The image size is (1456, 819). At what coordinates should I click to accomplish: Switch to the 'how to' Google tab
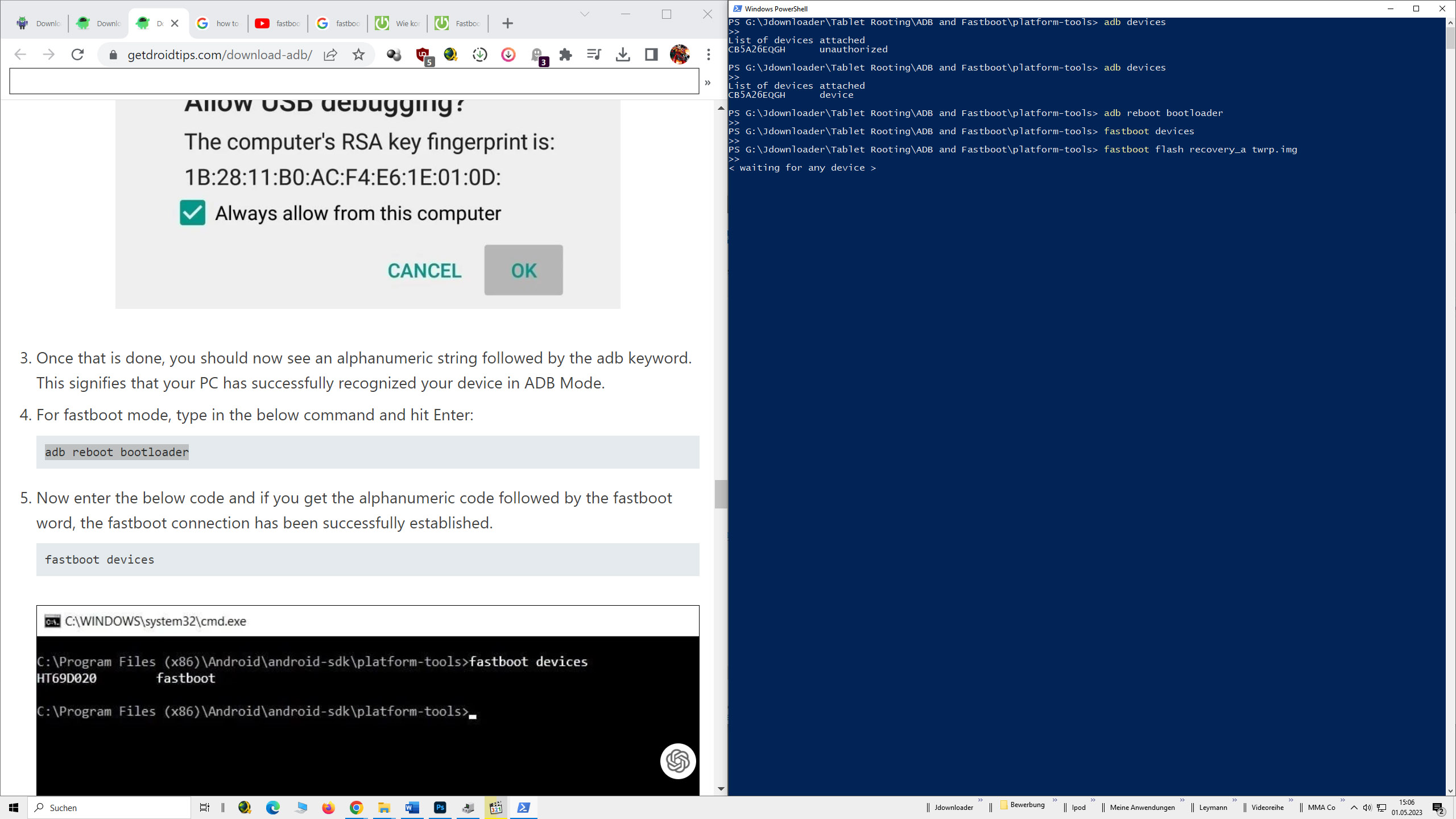218,23
